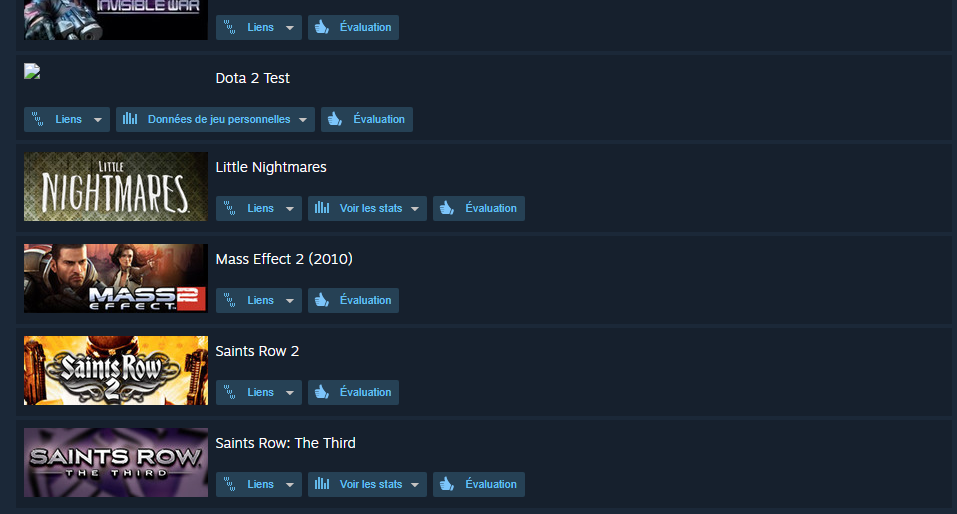Expand Voir les stats arrow for Little Nightmares
Screen dimensions: 957x514
tap(415, 209)
